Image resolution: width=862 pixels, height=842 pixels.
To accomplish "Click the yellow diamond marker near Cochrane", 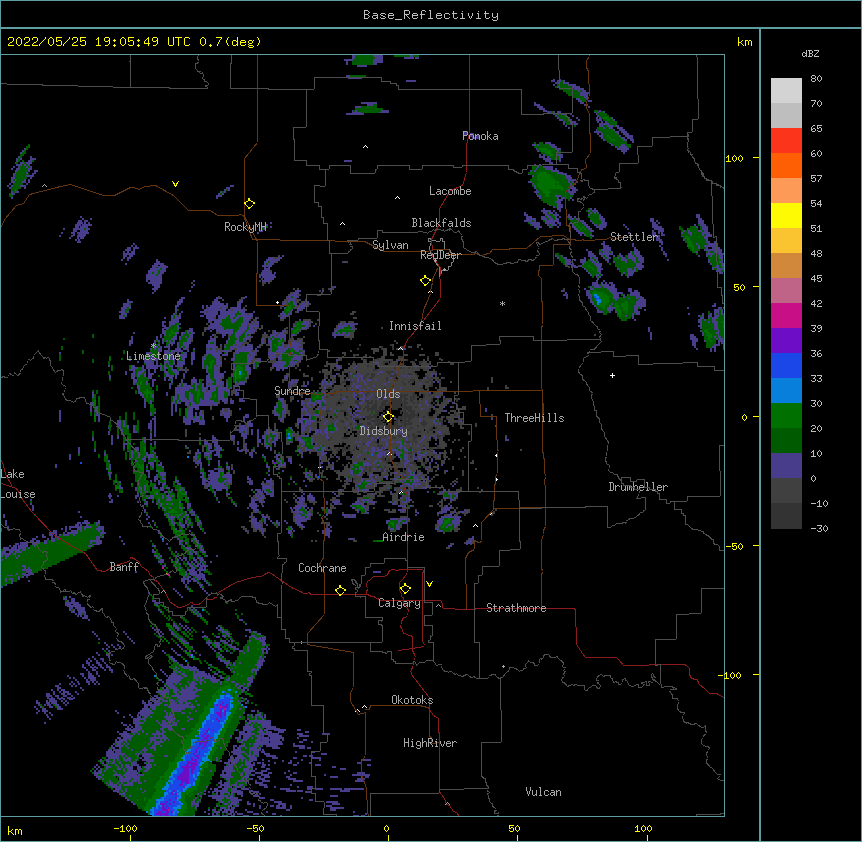I will (x=340, y=590).
